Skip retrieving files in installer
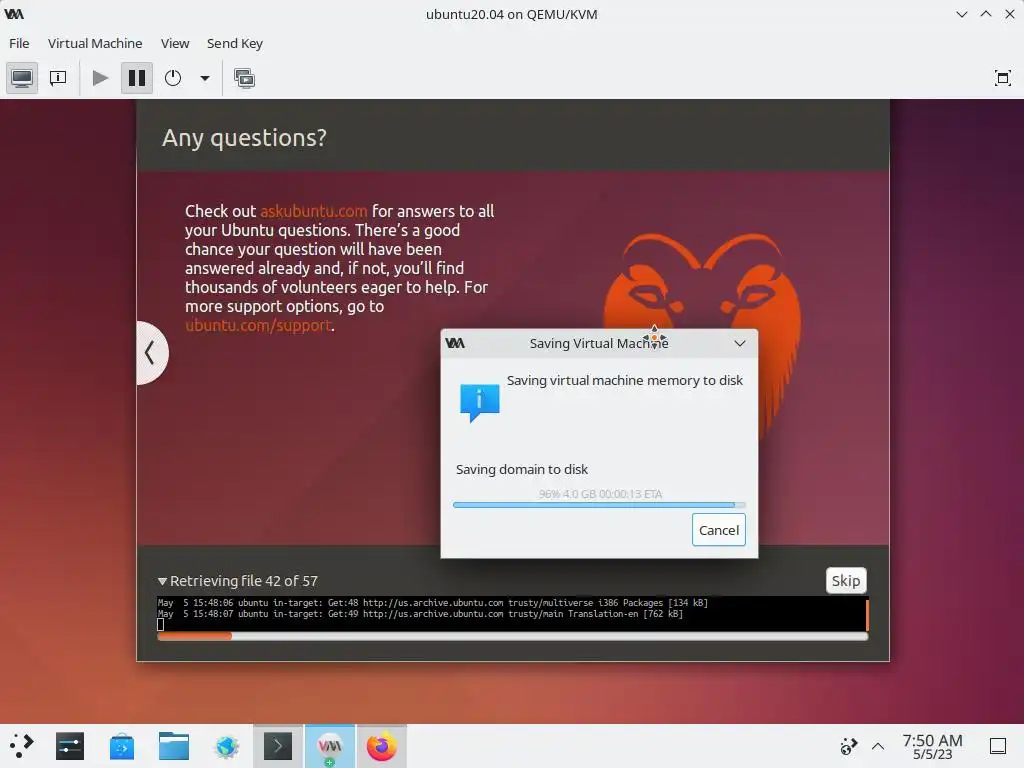This screenshot has width=1024, height=768. (x=846, y=581)
